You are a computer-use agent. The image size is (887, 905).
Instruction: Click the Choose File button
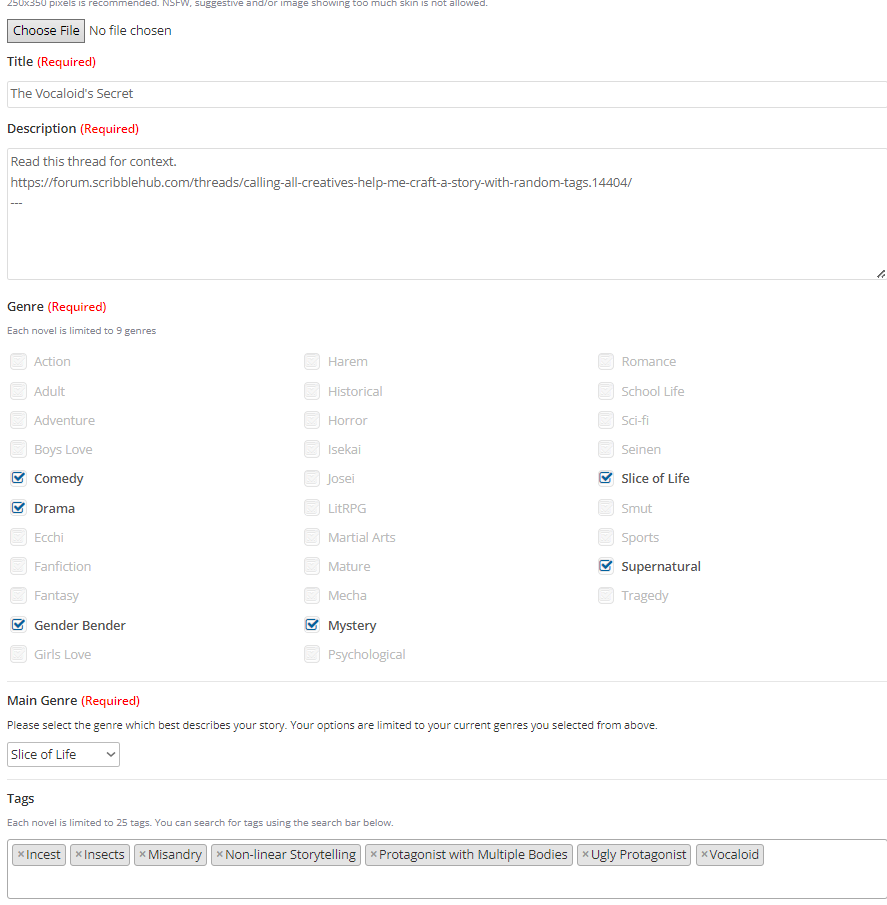click(x=46, y=31)
